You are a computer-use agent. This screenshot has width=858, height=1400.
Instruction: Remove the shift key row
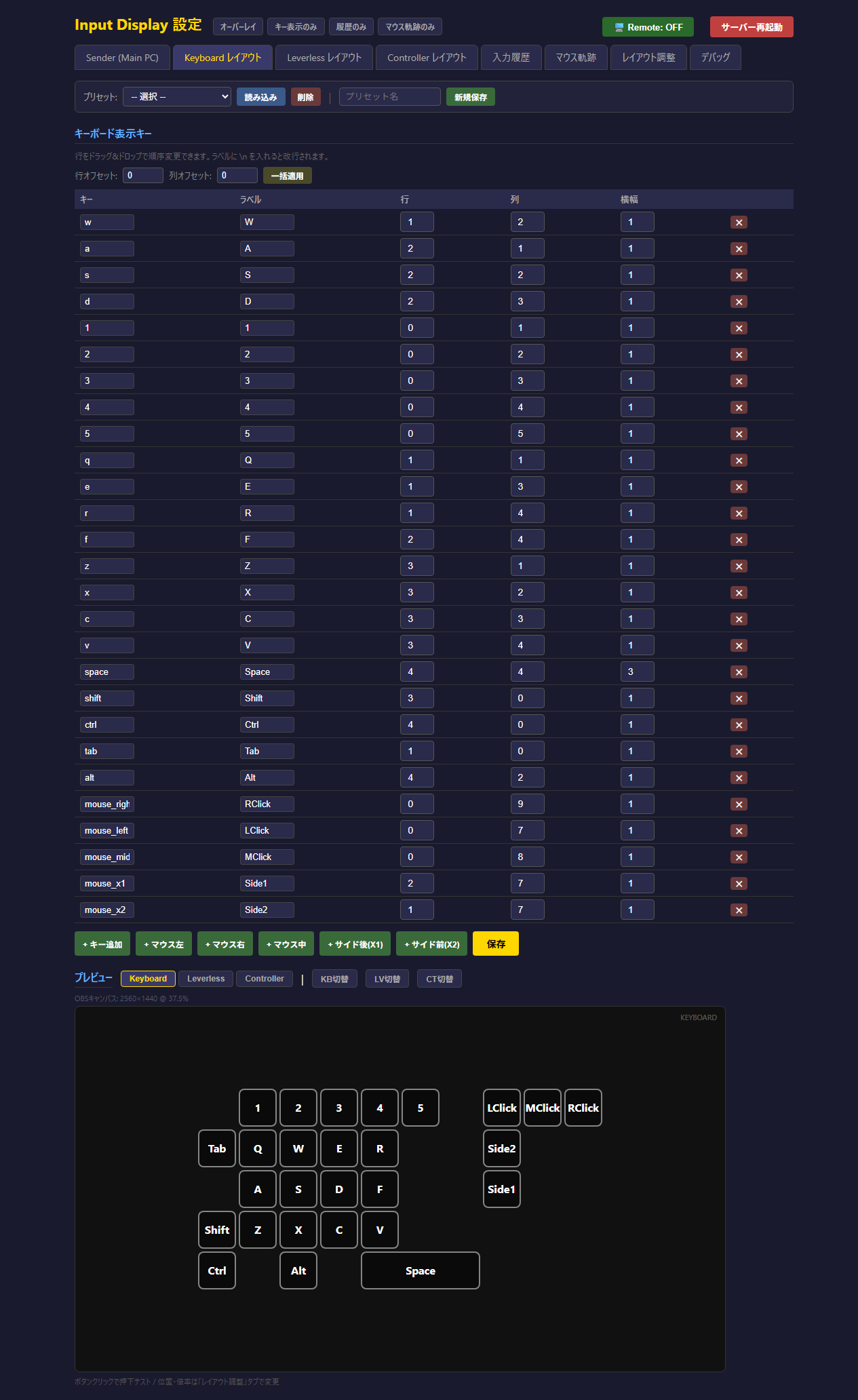pyautogui.click(x=739, y=699)
